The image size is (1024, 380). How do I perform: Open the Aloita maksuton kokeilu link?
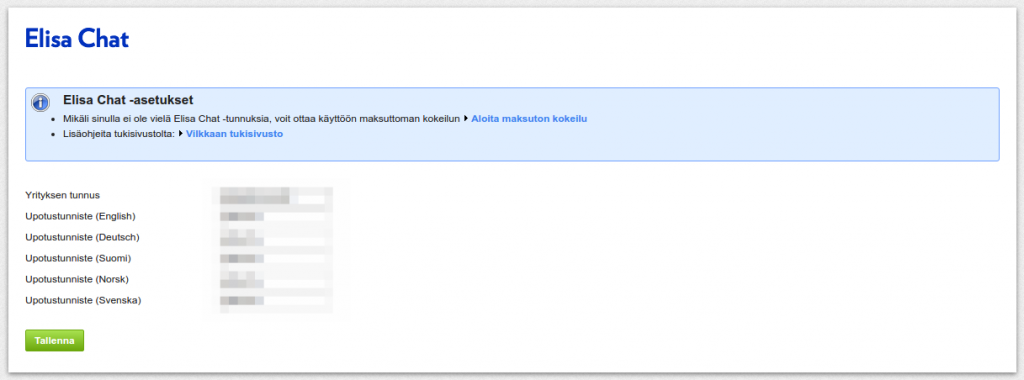pyautogui.click(x=529, y=119)
